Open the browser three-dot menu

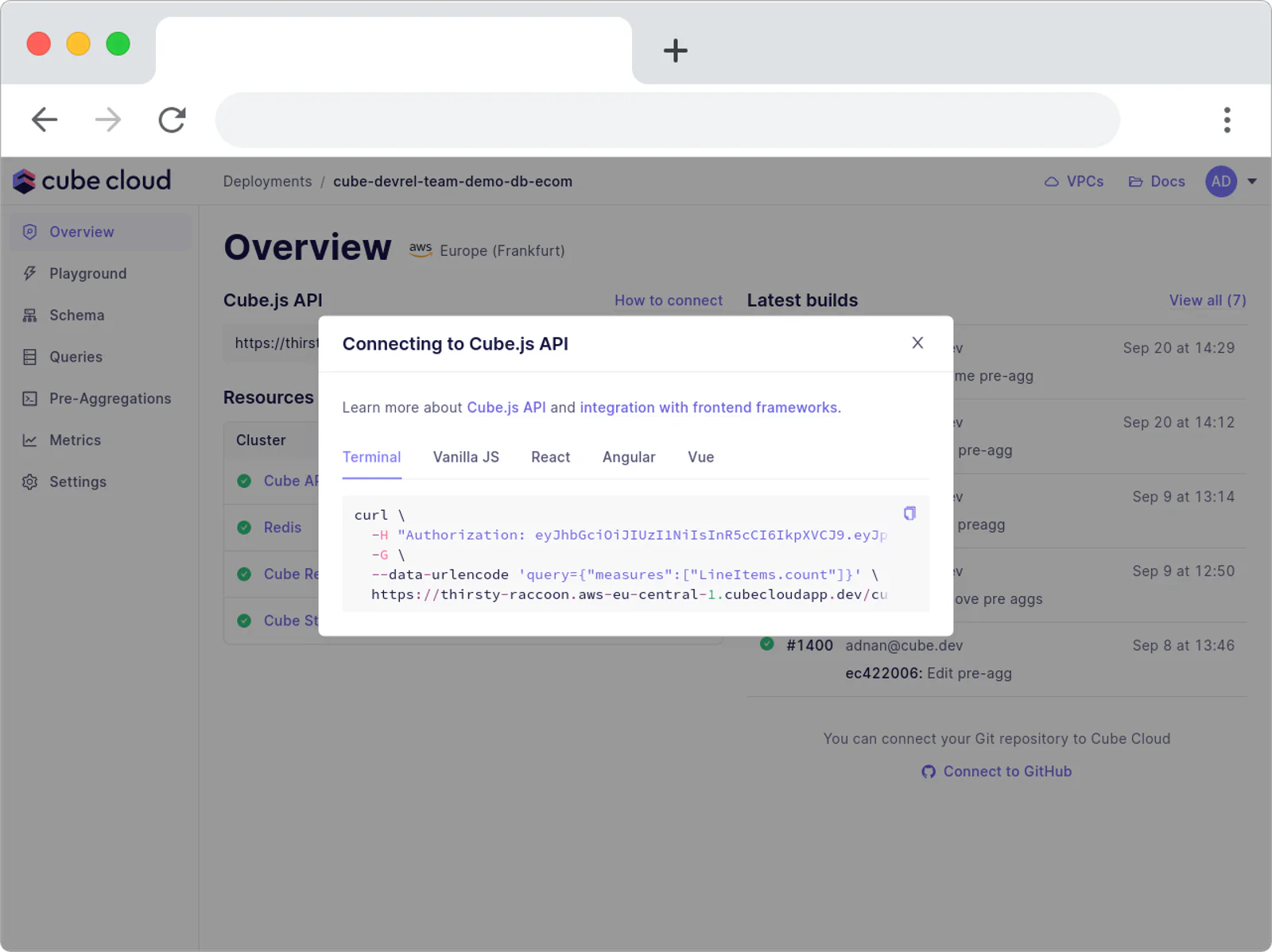pos(1227,120)
